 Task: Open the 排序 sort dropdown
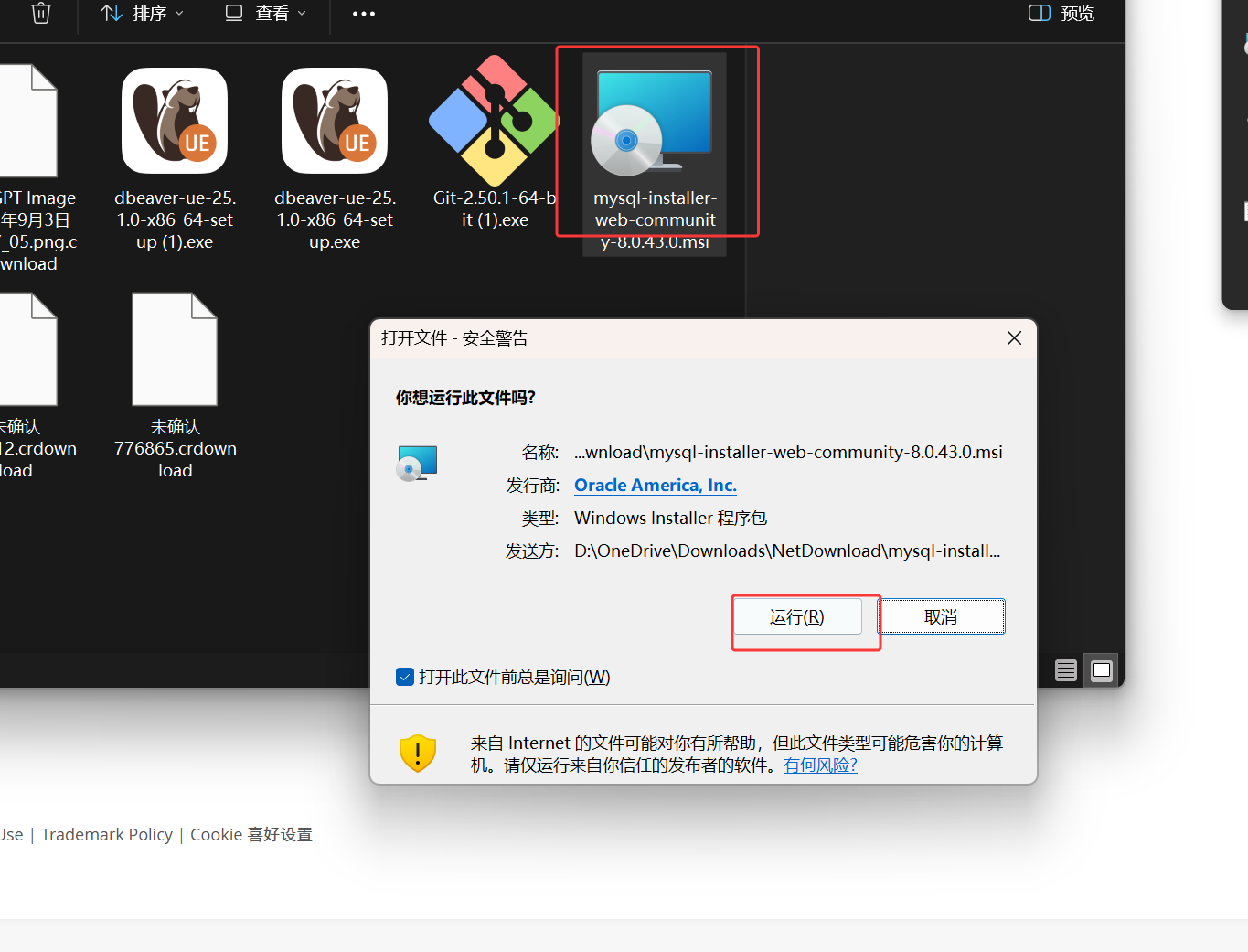[142, 13]
